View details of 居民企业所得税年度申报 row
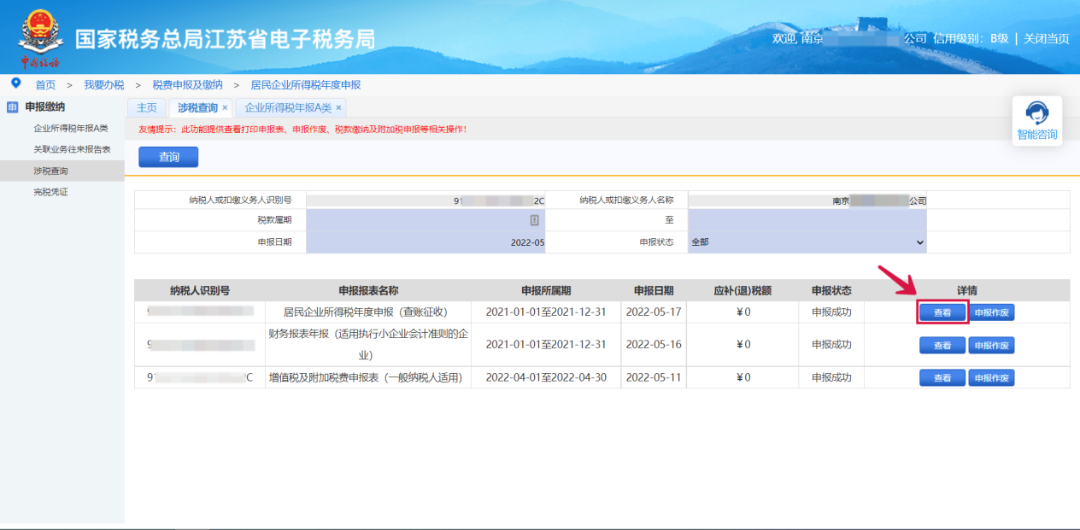The width and height of the screenshot is (1080, 530). 942,312
